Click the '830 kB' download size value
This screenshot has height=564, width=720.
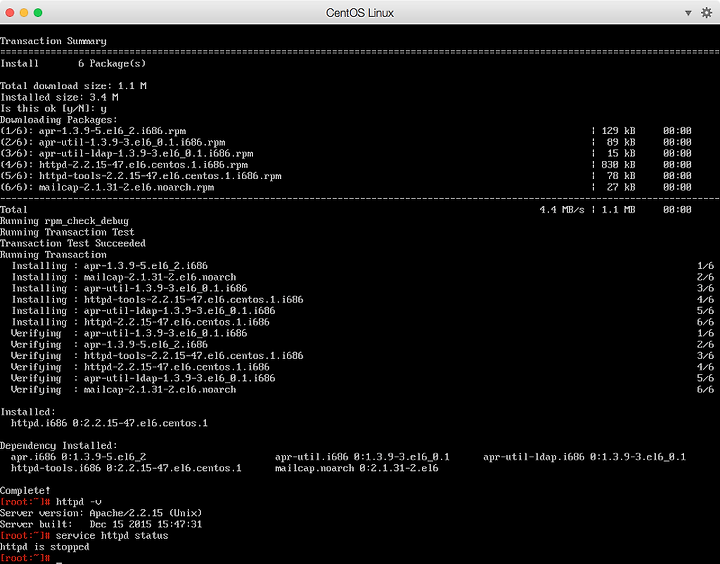coord(618,165)
